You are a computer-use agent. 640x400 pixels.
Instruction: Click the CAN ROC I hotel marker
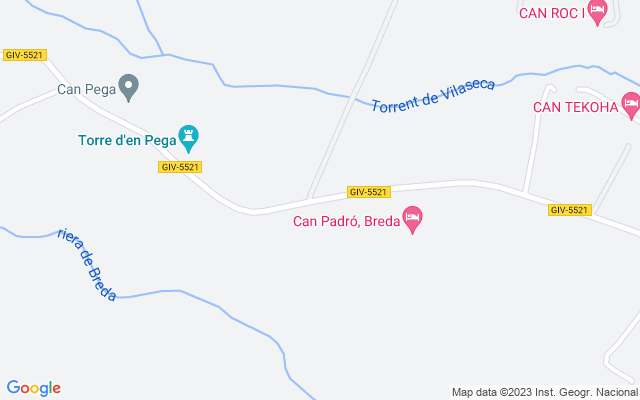pyautogui.click(x=598, y=12)
